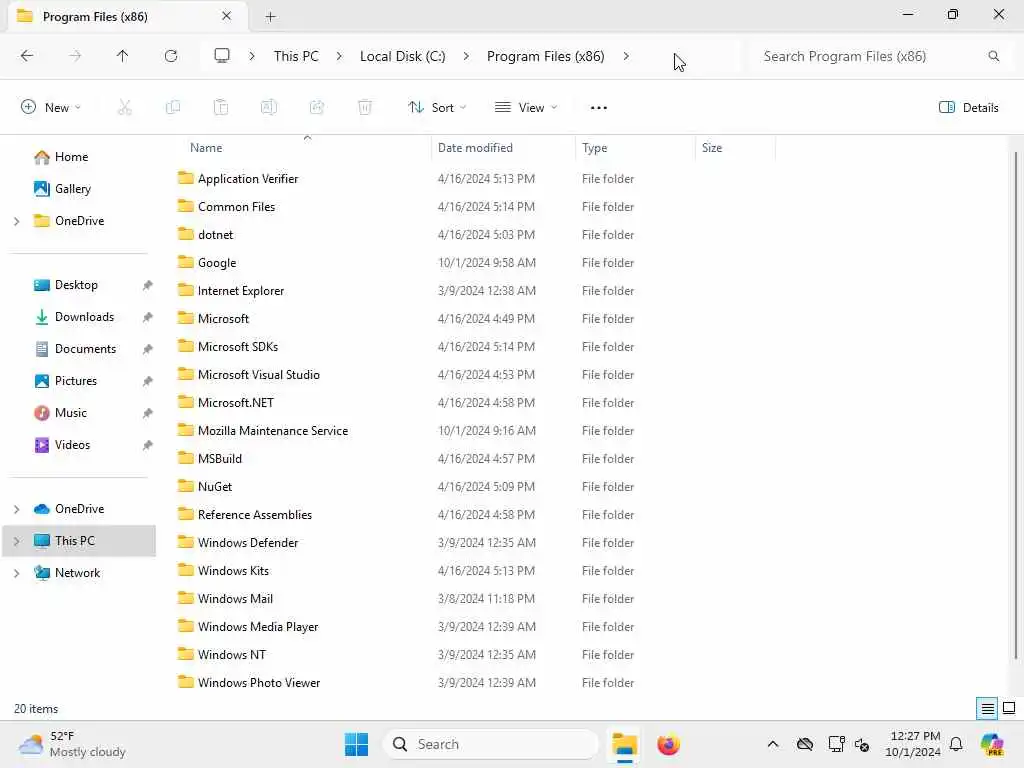Screen dimensions: 1024x768
Task: Click the PC monitor icon in address bar
Action: (222, 56)
